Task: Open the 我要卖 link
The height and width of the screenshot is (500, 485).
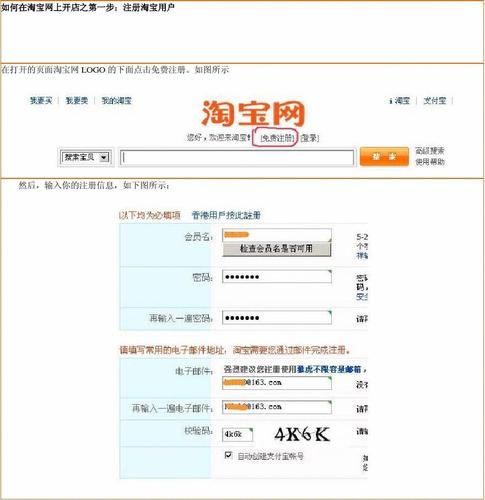Action: tap(77, 100)
